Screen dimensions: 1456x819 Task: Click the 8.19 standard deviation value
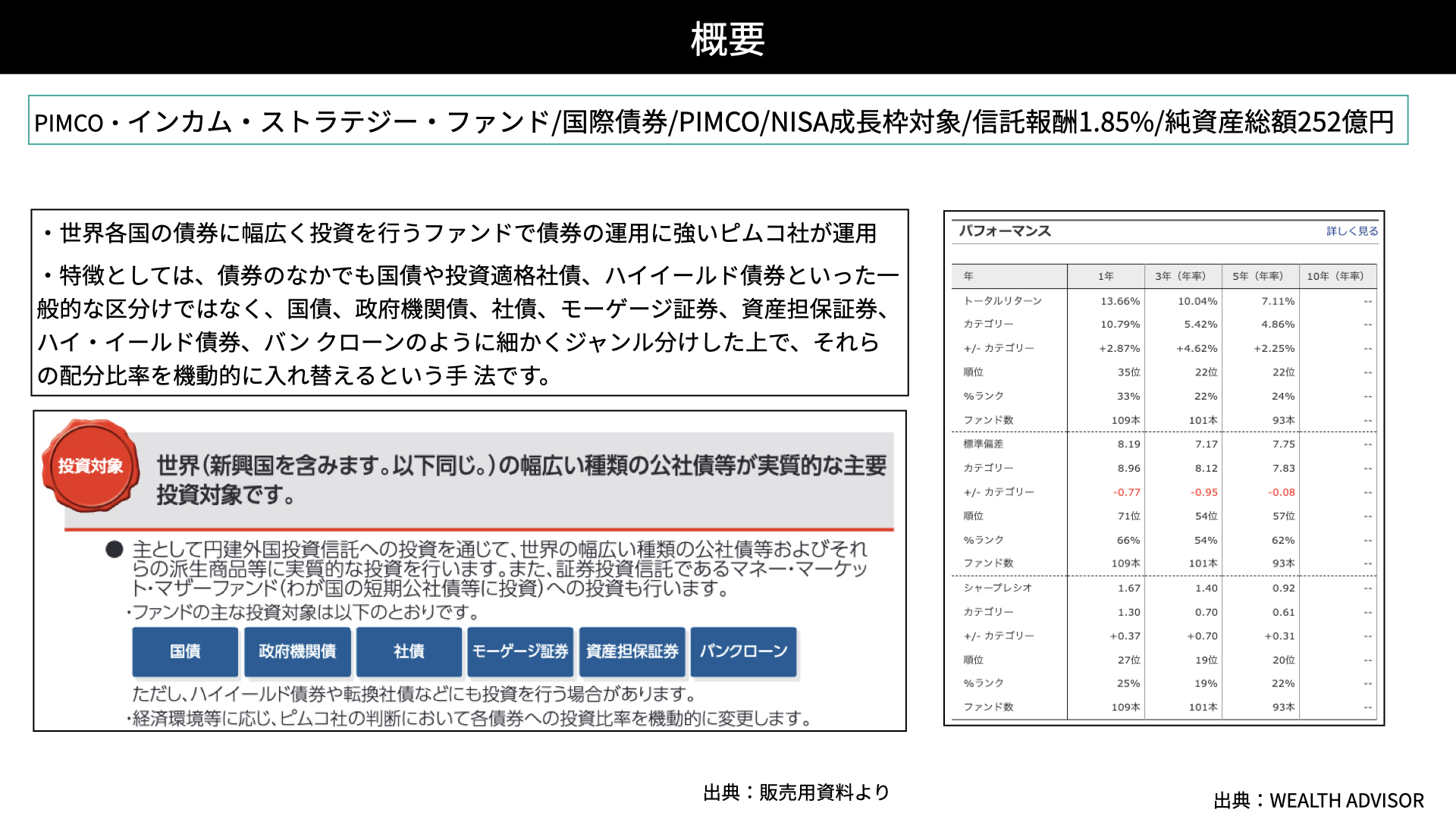click(x=1128, y=444)
